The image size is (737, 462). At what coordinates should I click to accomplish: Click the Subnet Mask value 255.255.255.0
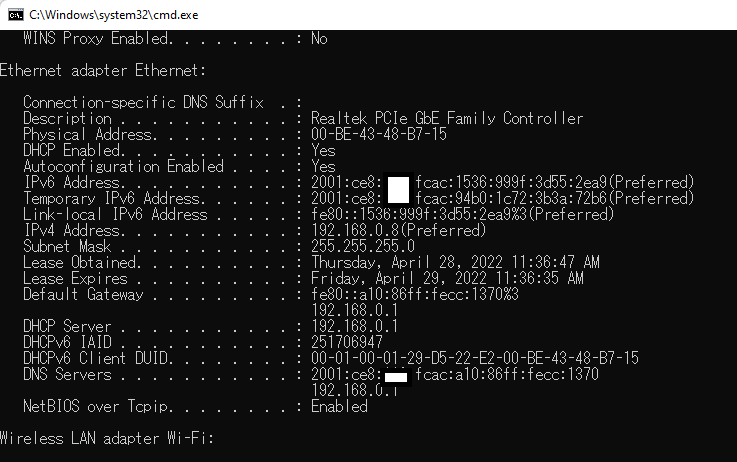pyautogui.click(x=363, y=246)
